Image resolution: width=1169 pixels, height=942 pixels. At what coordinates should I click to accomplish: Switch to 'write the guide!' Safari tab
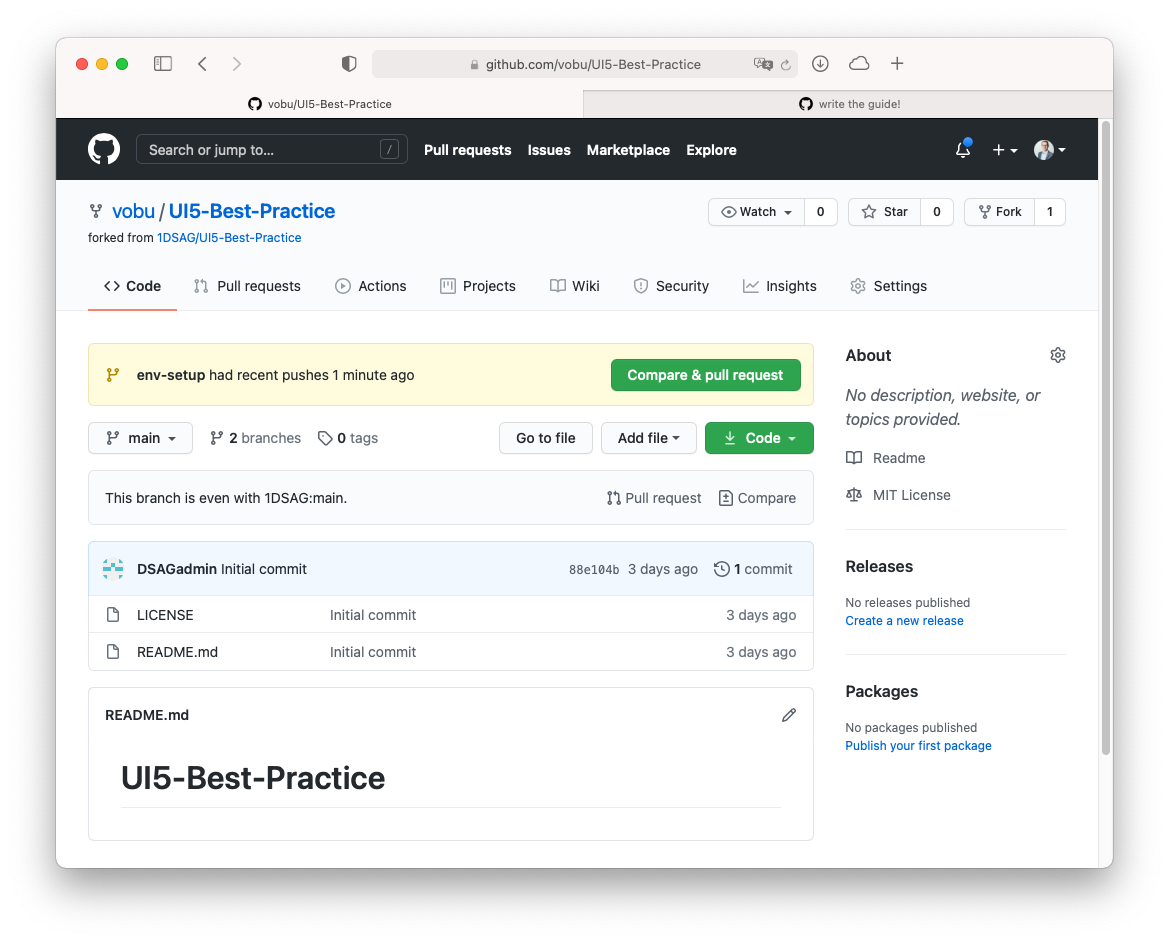pyautogui.click(x=848, y=104)
